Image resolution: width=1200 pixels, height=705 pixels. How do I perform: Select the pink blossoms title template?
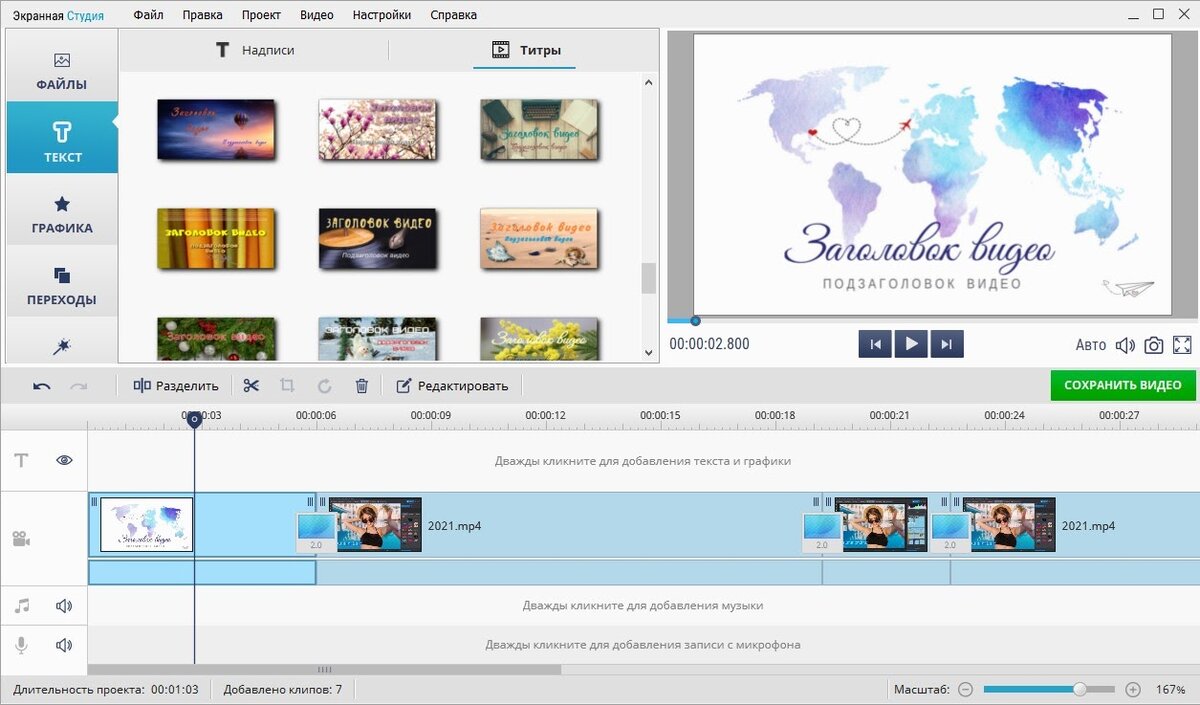(x=377, y=128)
